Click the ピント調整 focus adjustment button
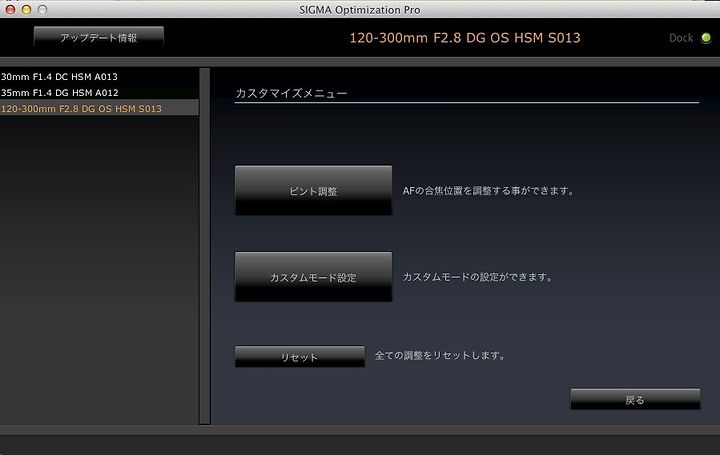Image resolution: width=720 pixels, height=455 pixels. click(x=314, y=190)
